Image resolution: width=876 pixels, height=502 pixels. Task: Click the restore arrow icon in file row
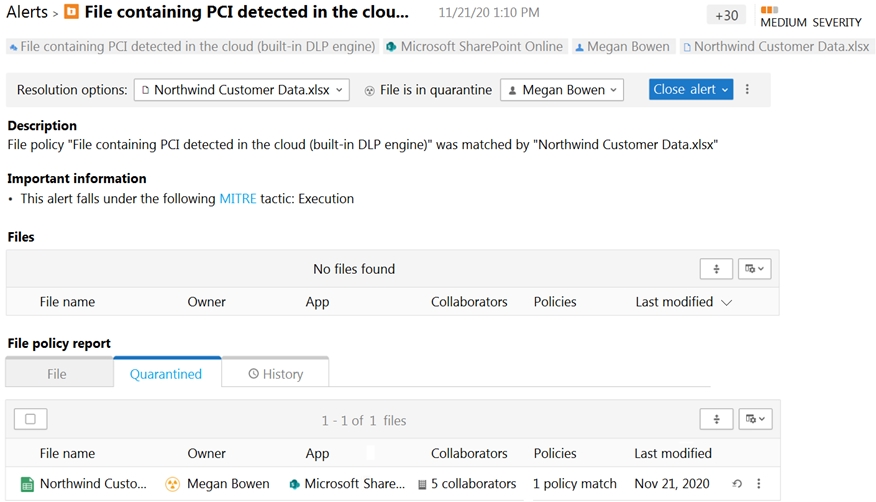(x=737, y=484)
